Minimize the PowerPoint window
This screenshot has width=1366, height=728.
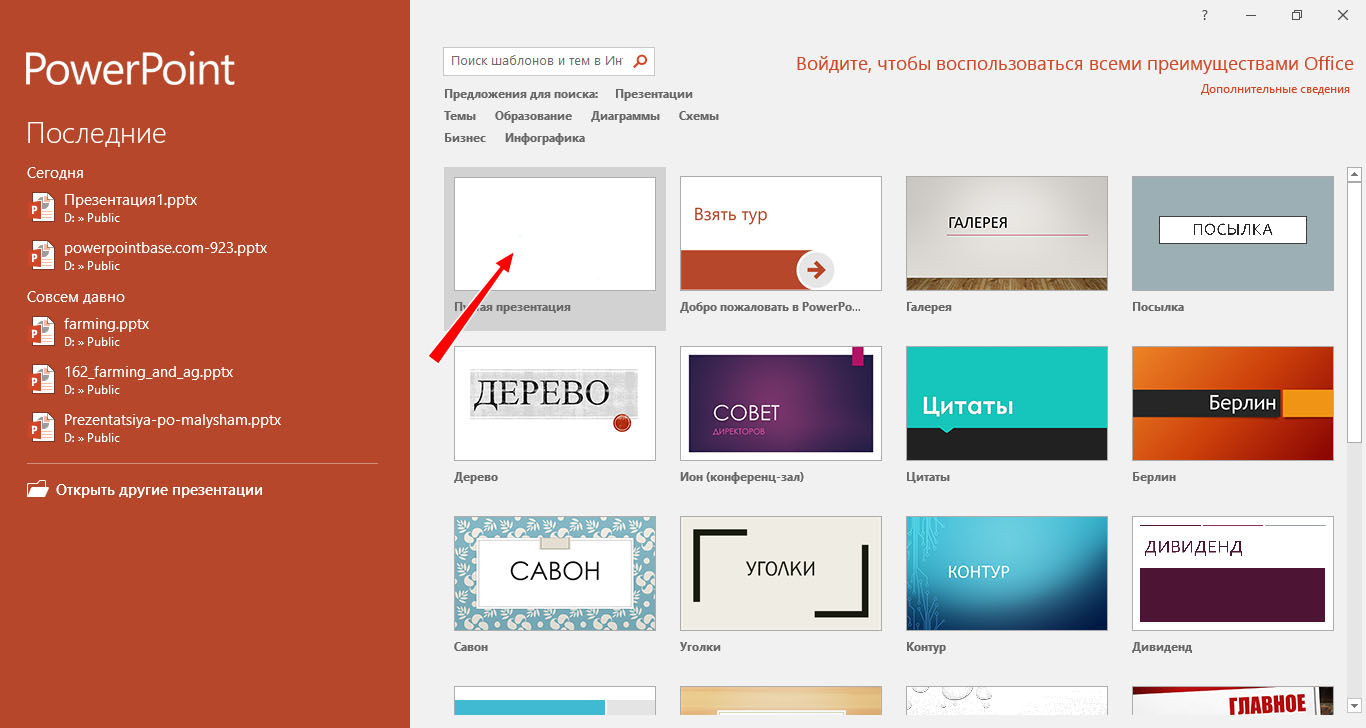point(1251,15)
